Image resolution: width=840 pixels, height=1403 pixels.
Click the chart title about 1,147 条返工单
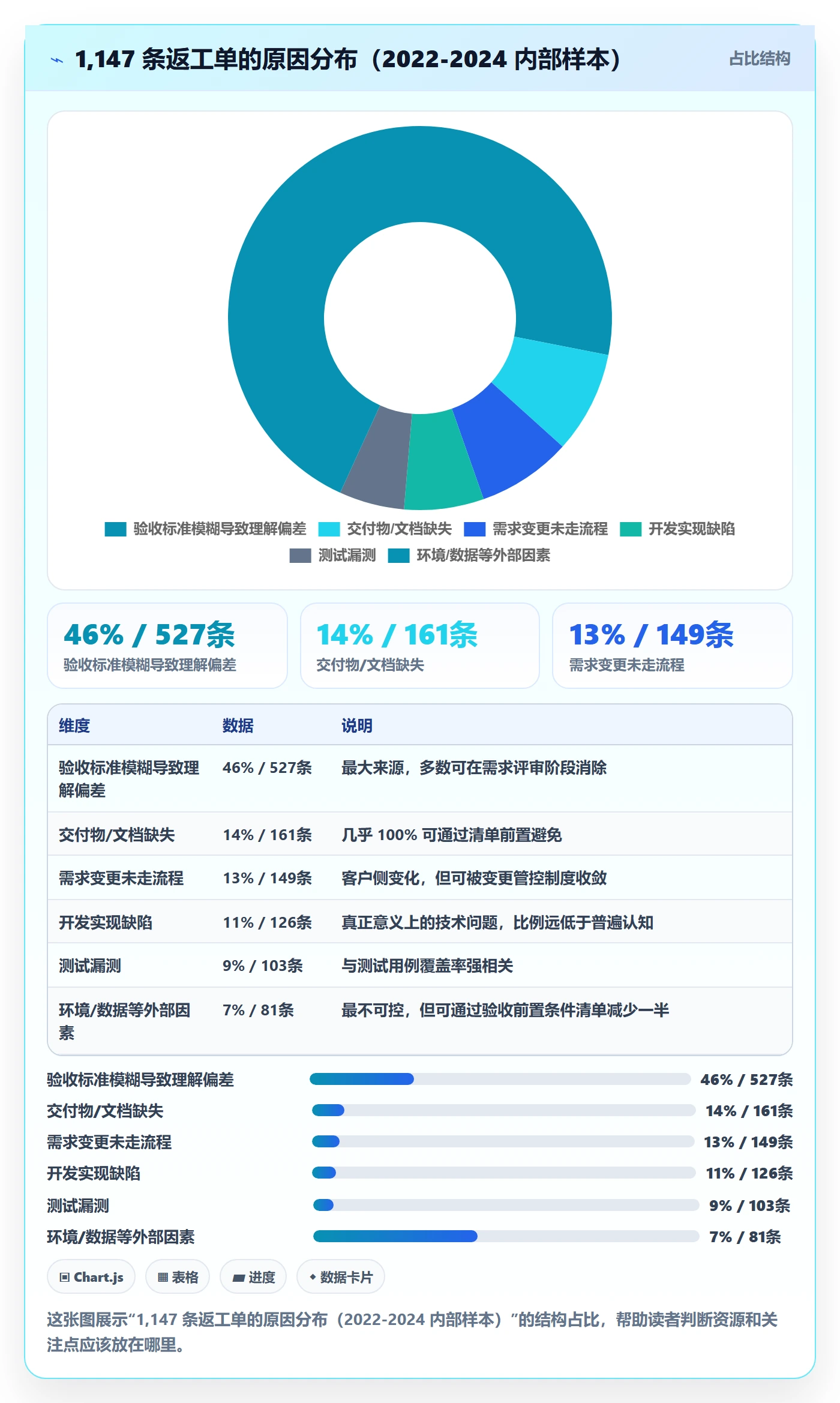coord(348,59)
